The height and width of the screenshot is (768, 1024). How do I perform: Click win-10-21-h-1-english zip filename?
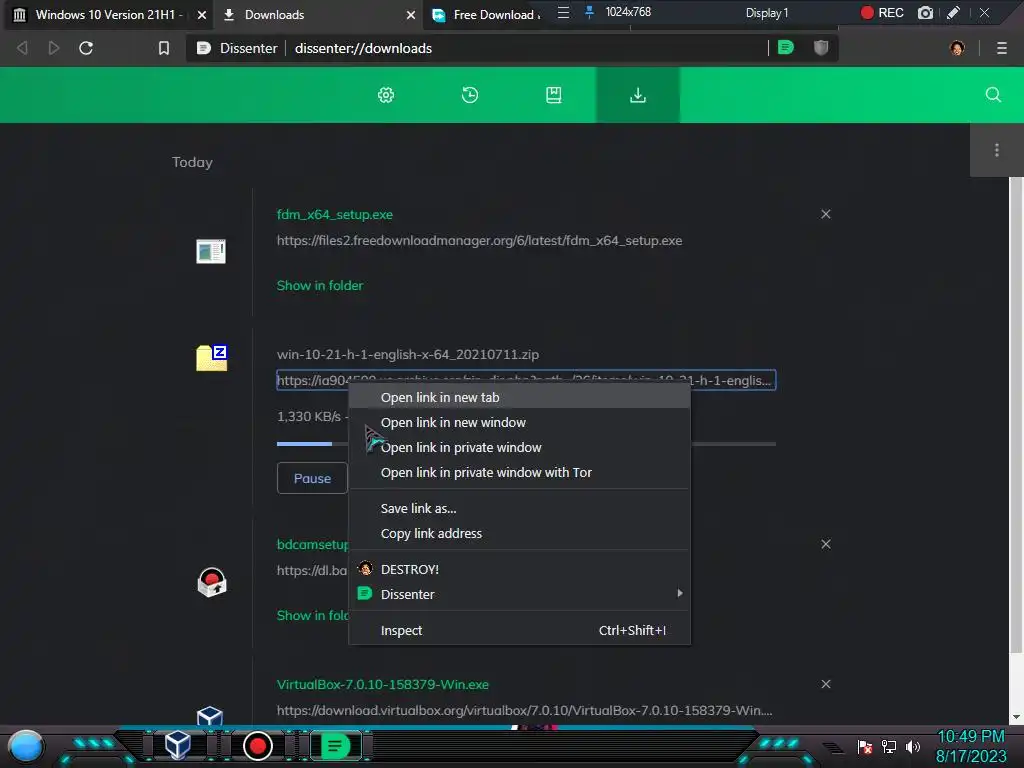click(x=408, y=355)
